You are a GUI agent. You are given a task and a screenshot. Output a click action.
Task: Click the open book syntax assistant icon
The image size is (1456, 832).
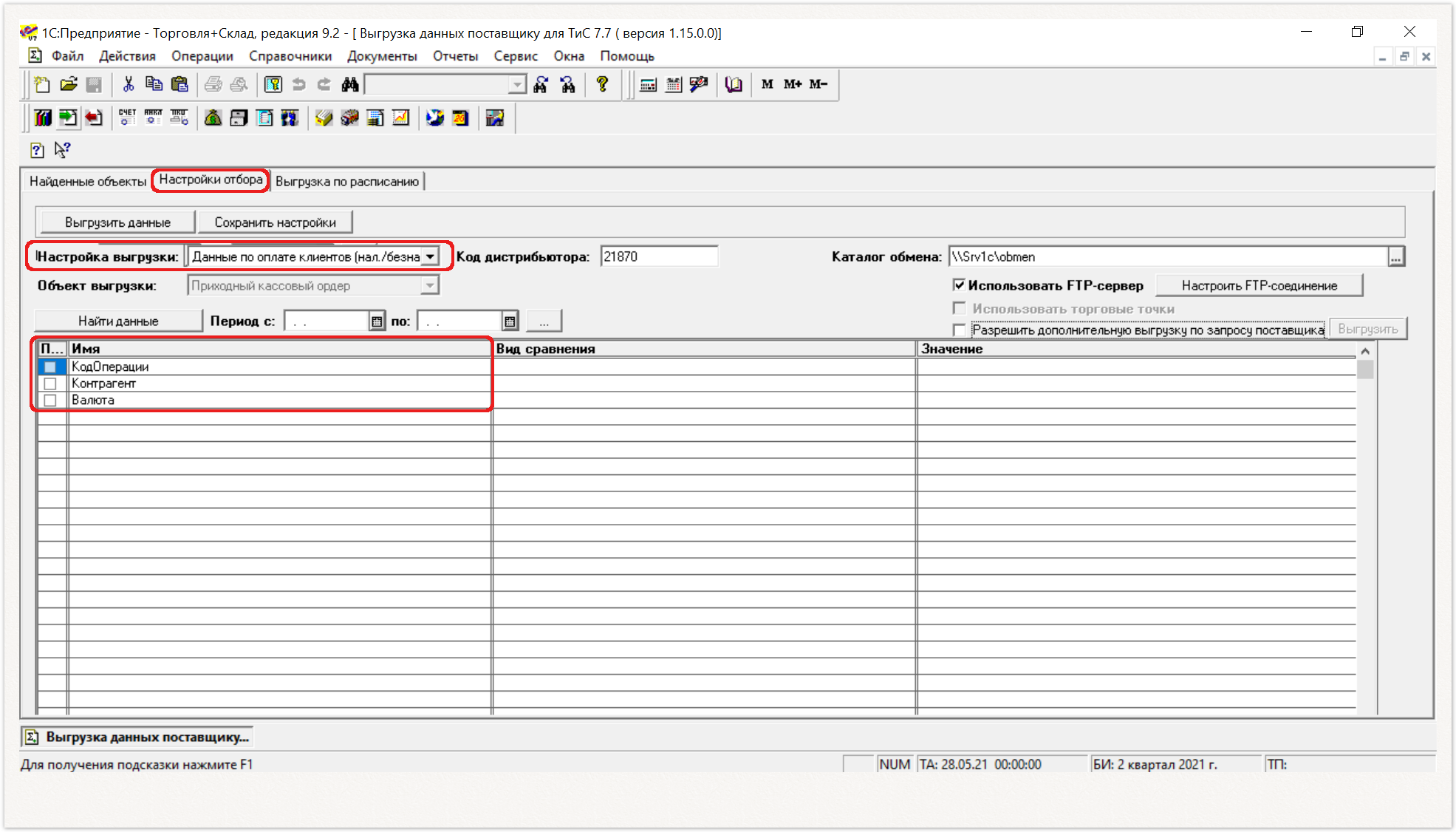click(733, 84)
